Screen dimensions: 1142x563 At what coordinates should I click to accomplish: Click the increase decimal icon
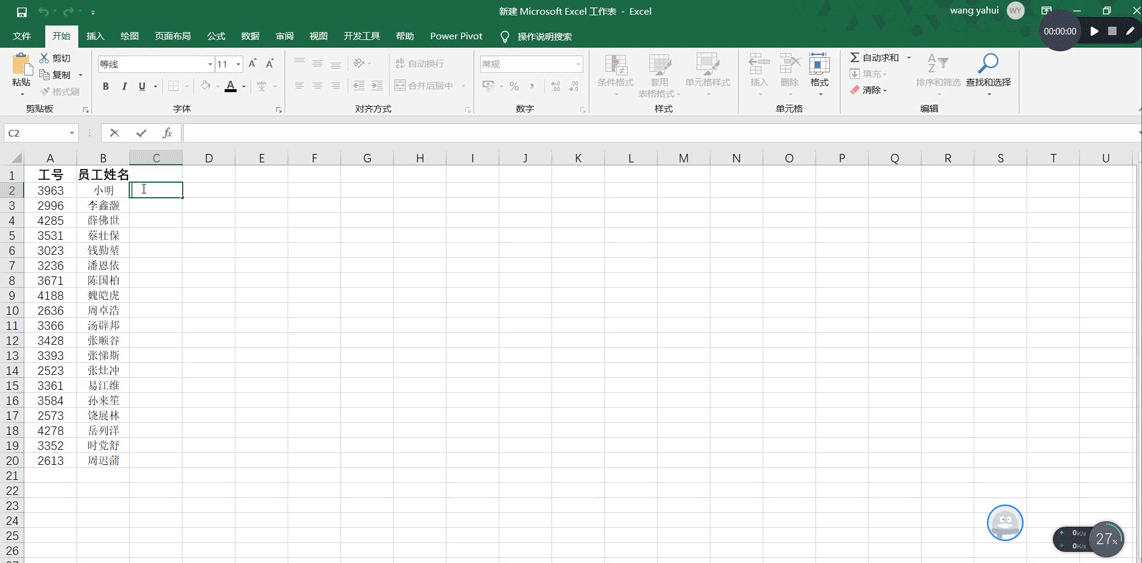(x=556, y=86)
